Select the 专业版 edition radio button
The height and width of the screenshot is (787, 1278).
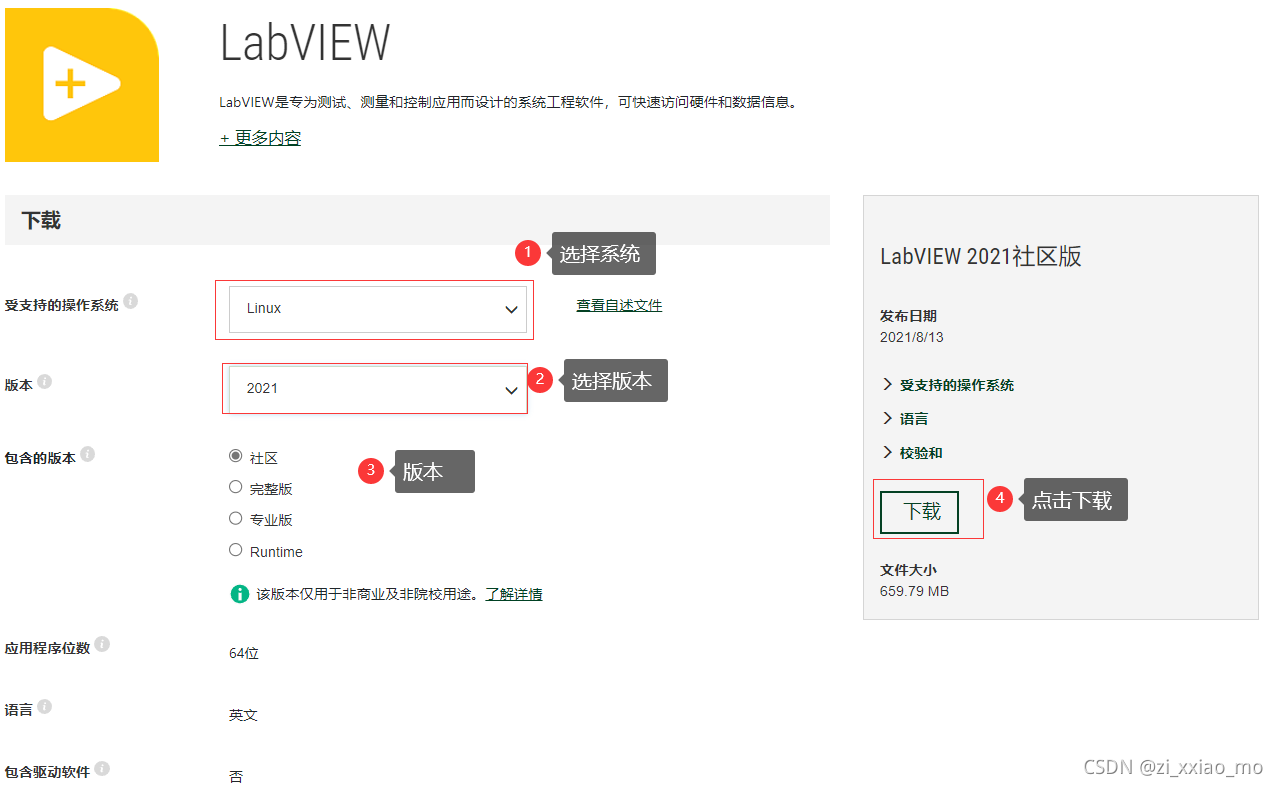(x=236, y=518)
